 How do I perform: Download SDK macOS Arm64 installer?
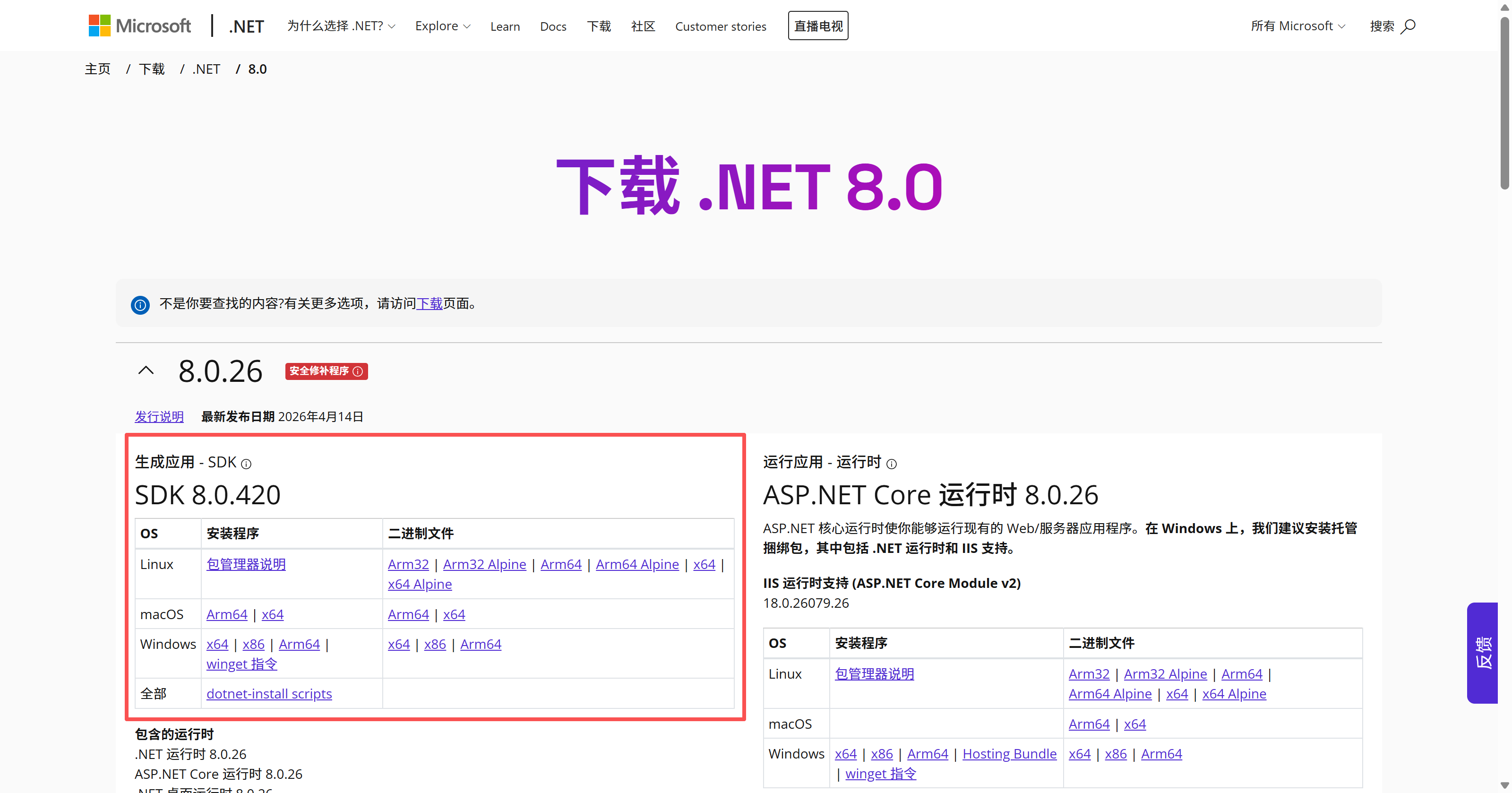point(227,614)
